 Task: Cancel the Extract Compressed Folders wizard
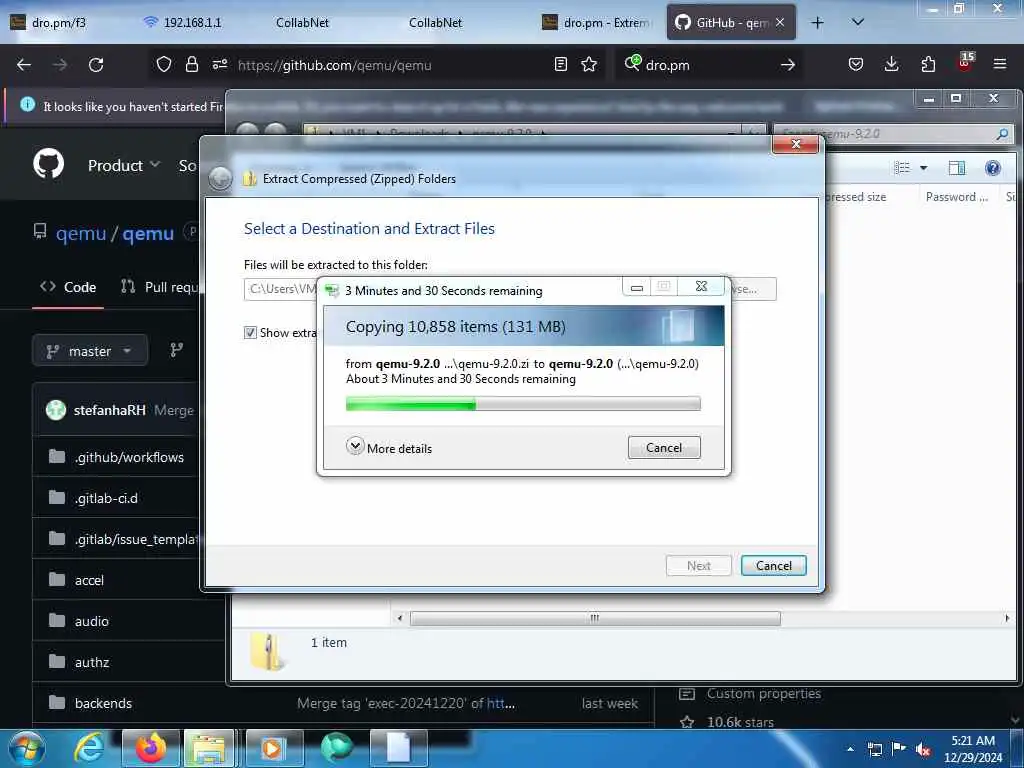click(x=774, y=566)
